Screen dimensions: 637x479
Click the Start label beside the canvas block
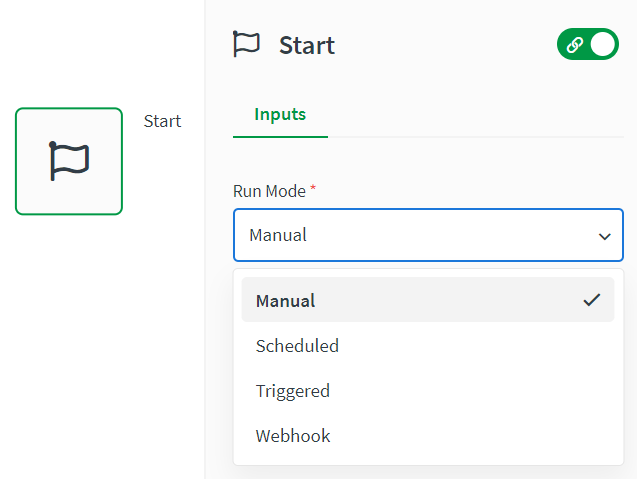pos(162,121)
